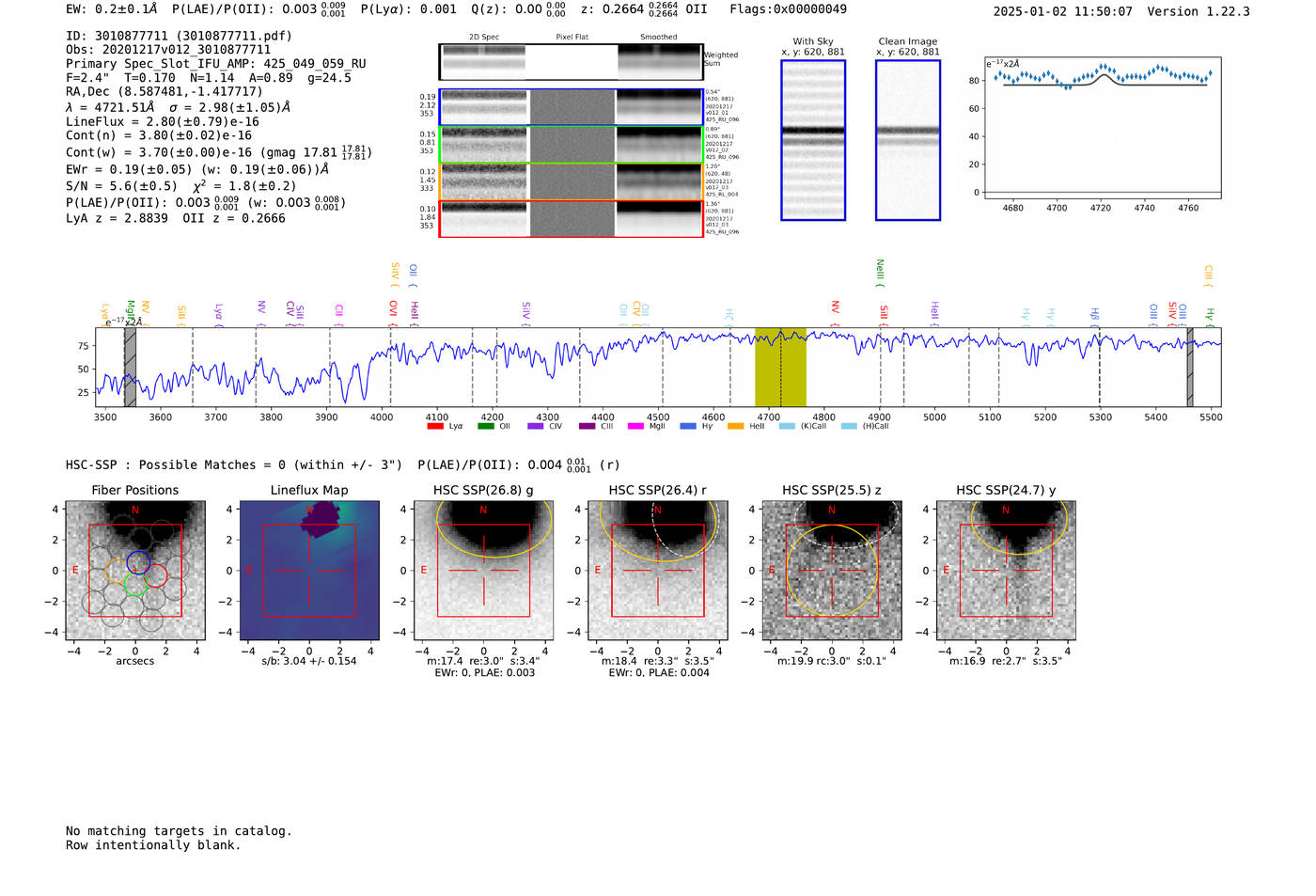Open the HSC SSP(26.4) r image

point(658,571)
